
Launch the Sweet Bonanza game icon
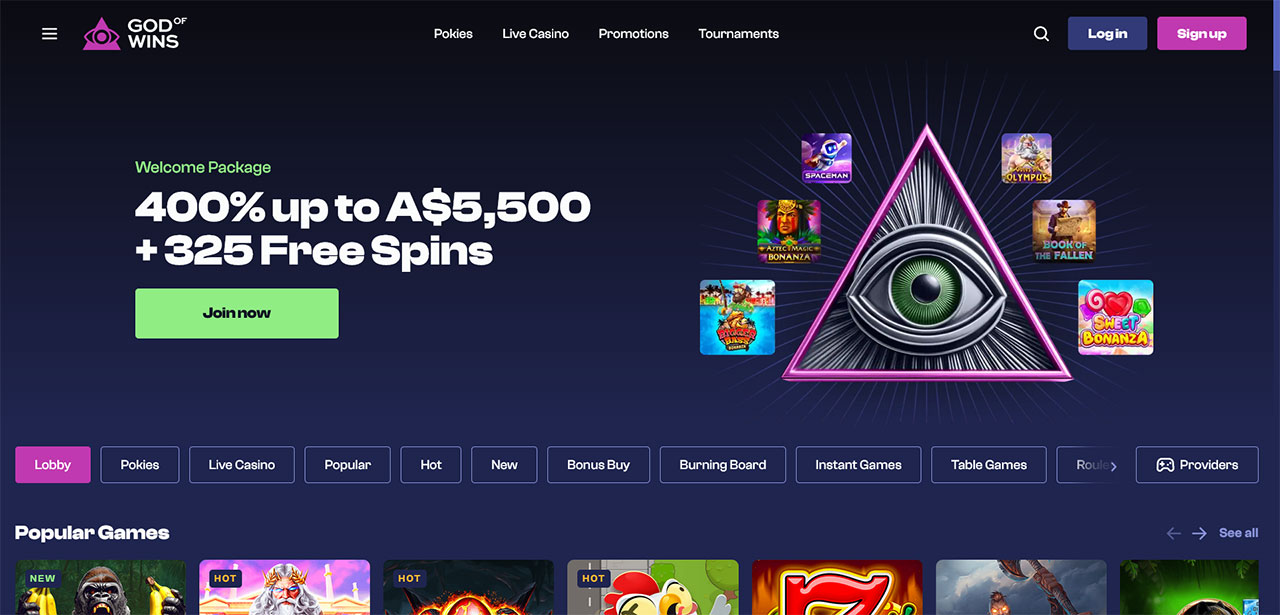1116,317
